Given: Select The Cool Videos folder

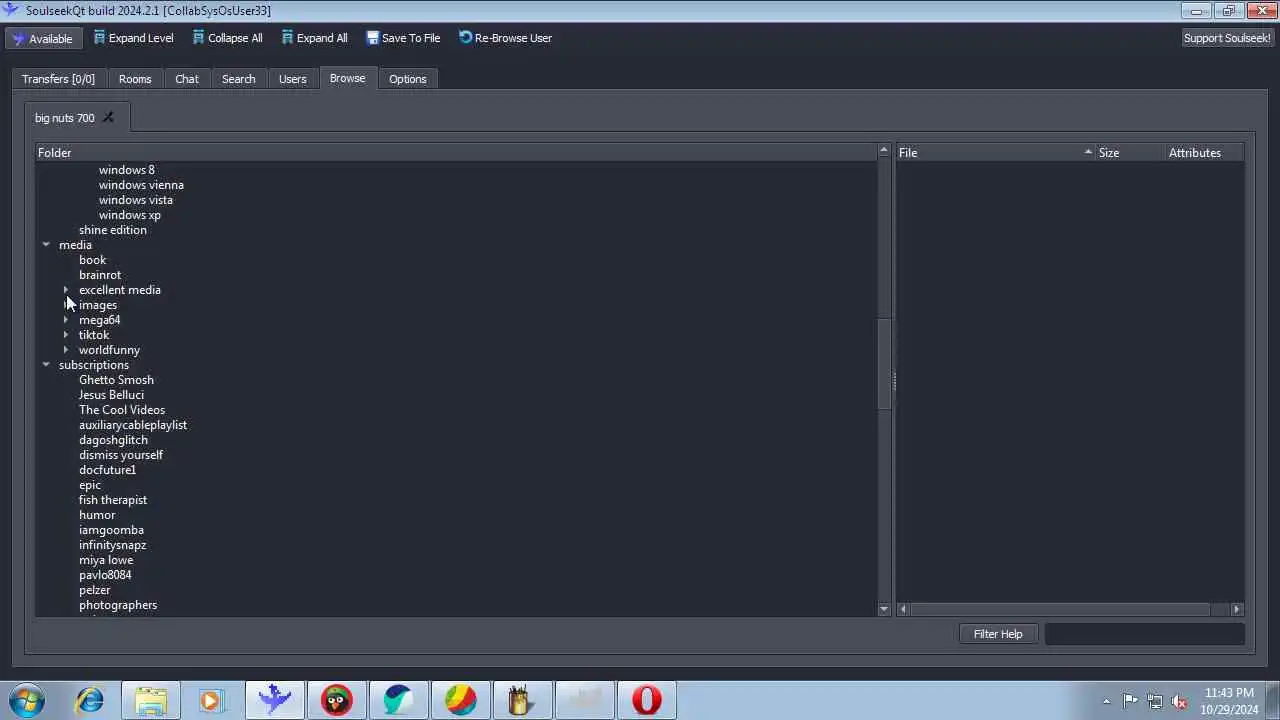Looking at the screenshot, I should (x=122, y=410).
